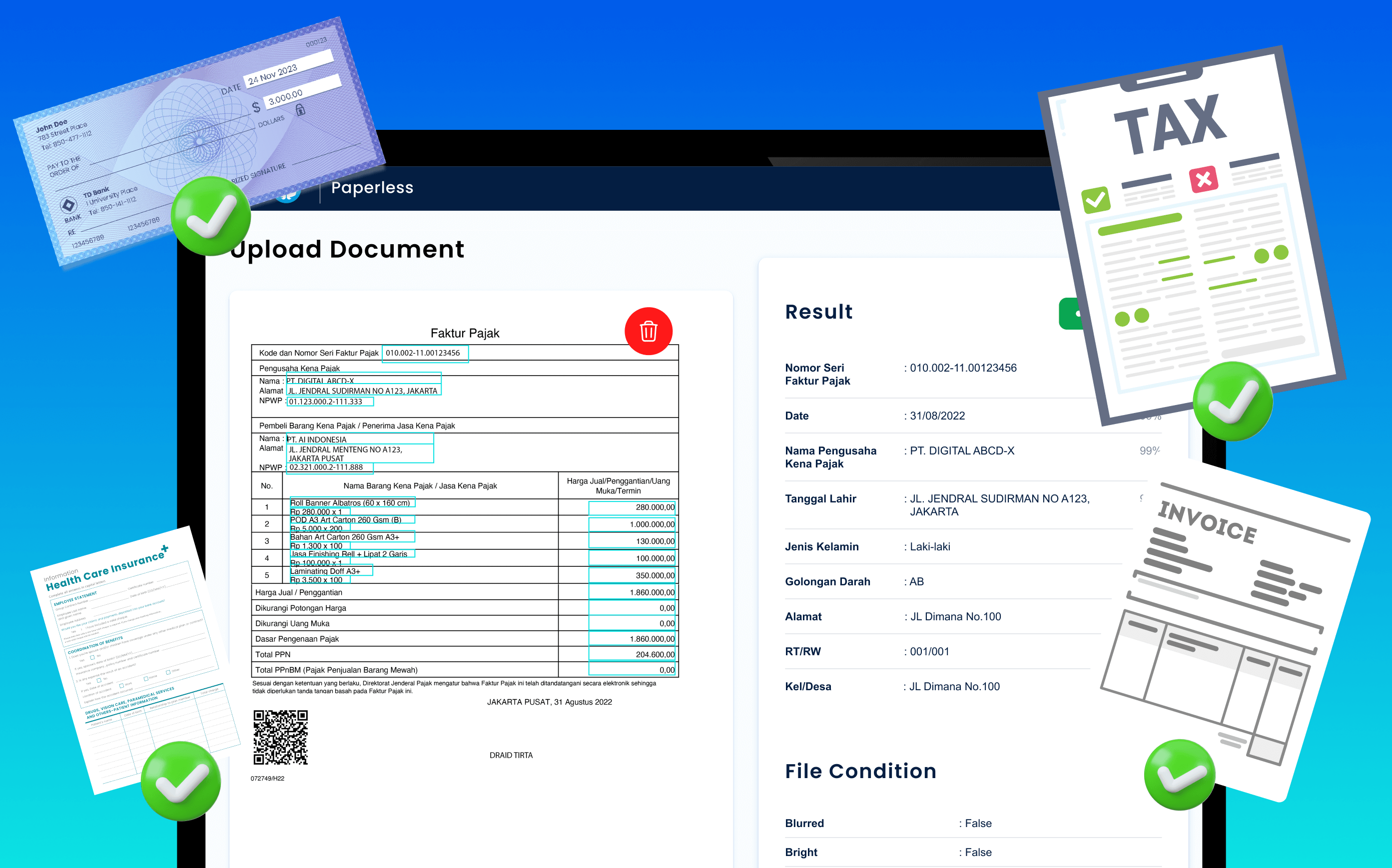
Task: Click the green checkmark badge on the INVOICE graphic
Action: click(1180, 775)
